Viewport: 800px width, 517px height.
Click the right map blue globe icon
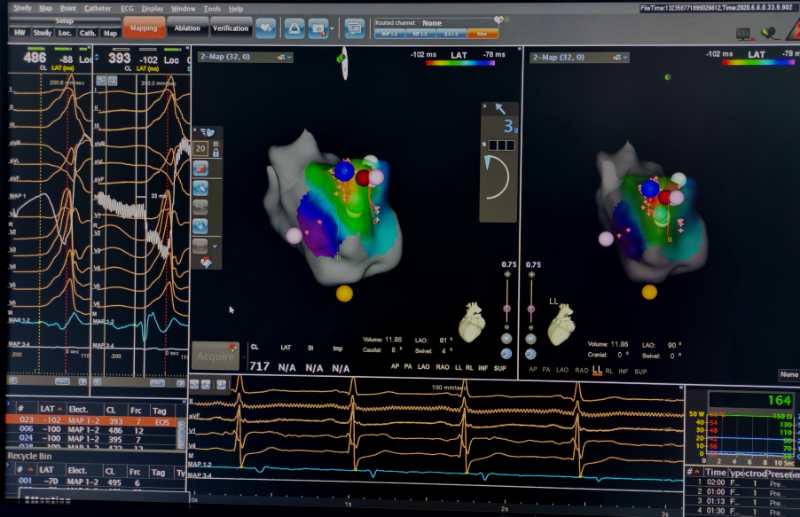pos(531,354)
